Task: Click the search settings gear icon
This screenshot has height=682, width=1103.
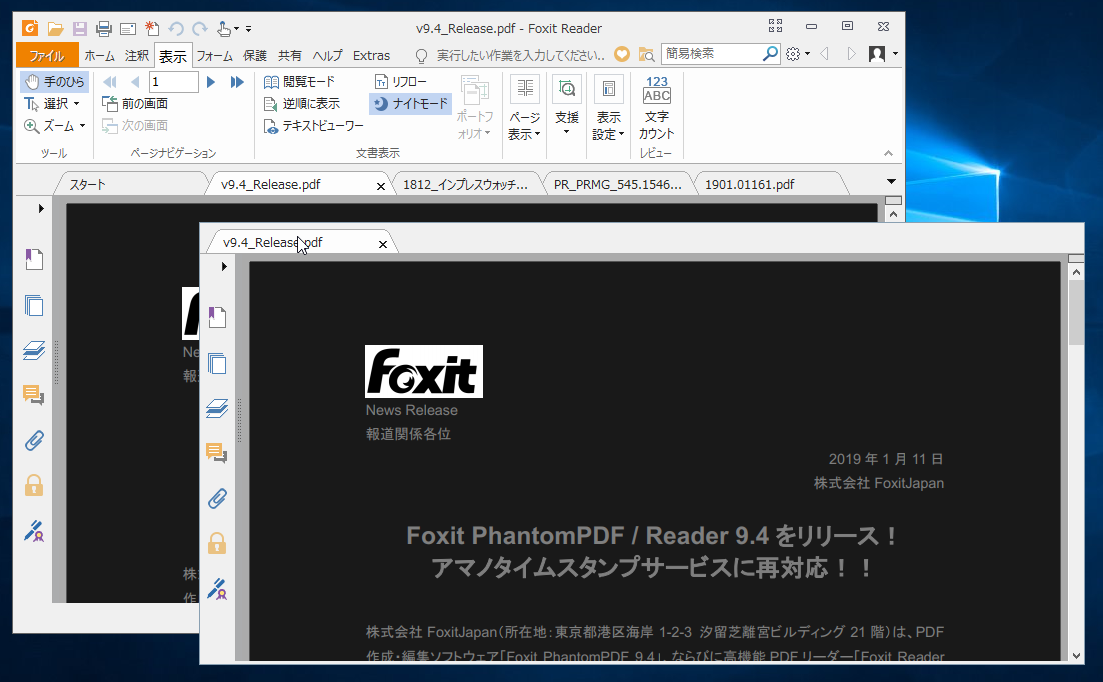Action: point(793,54)
